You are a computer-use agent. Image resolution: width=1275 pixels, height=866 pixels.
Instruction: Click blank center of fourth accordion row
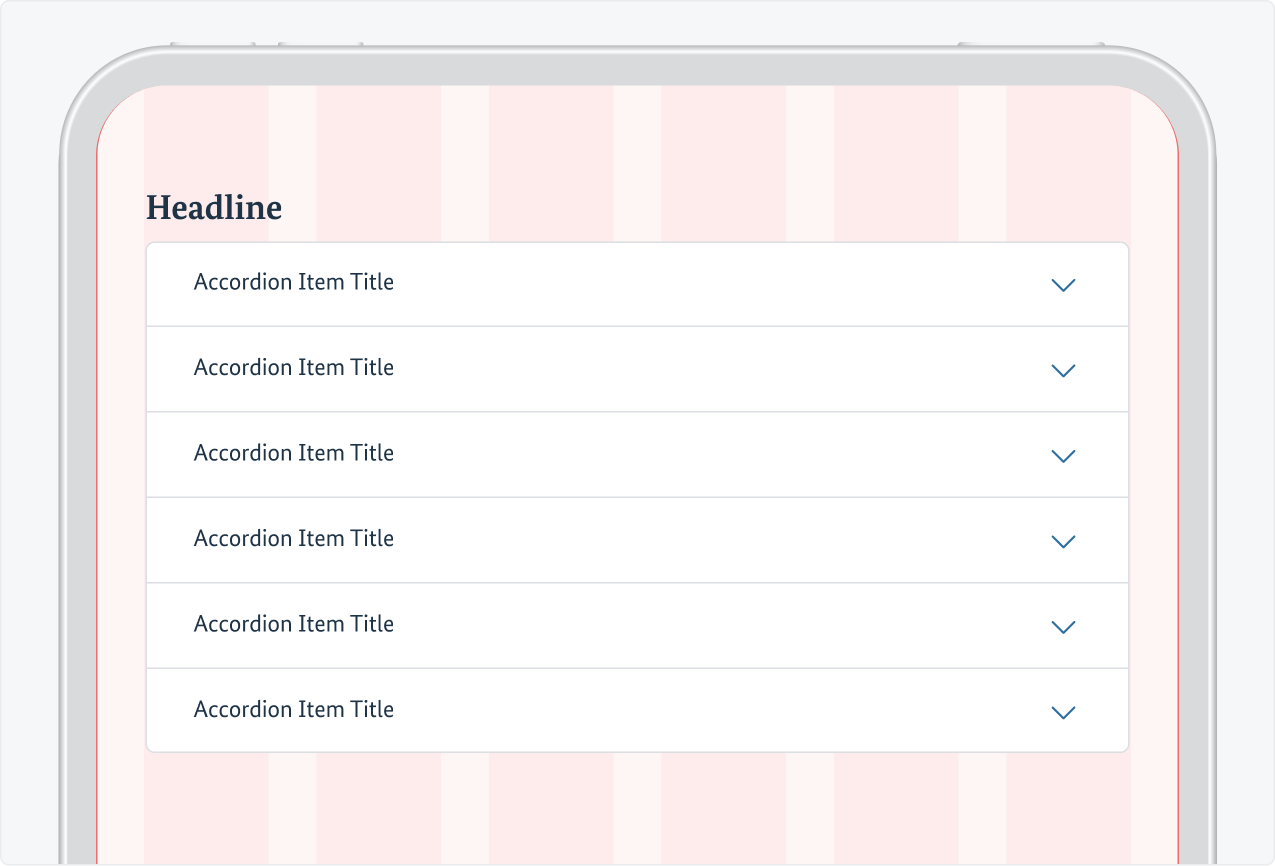(x=700, y=540)
